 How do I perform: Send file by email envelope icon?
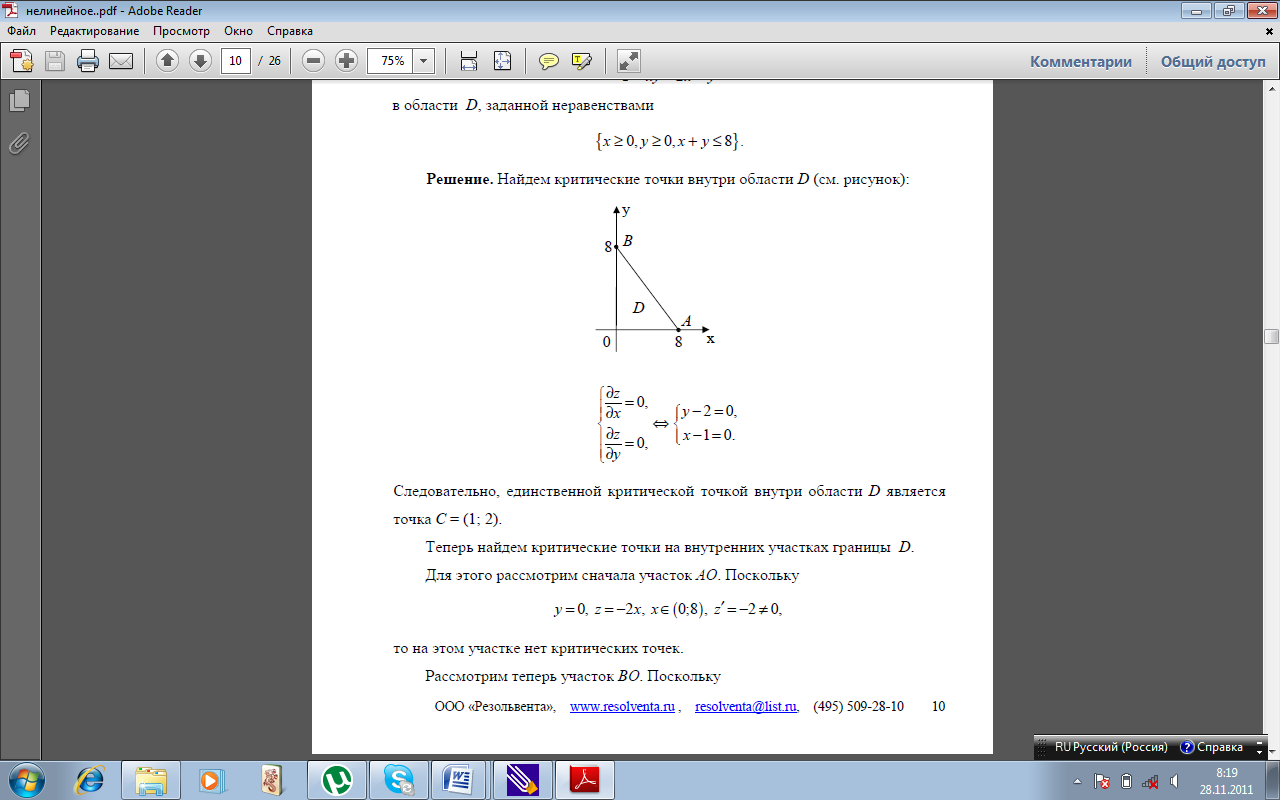tap(121, 61)
